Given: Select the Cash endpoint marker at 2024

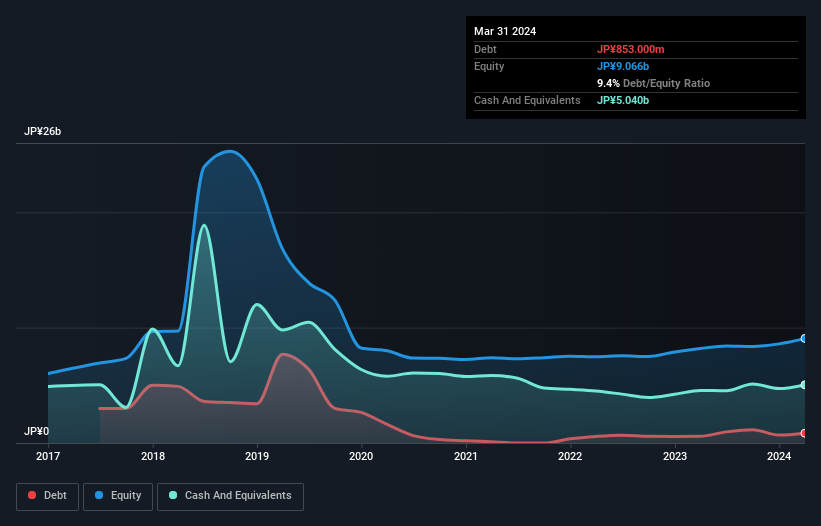Looking at the screenshot, I should [x=804, y=385].
